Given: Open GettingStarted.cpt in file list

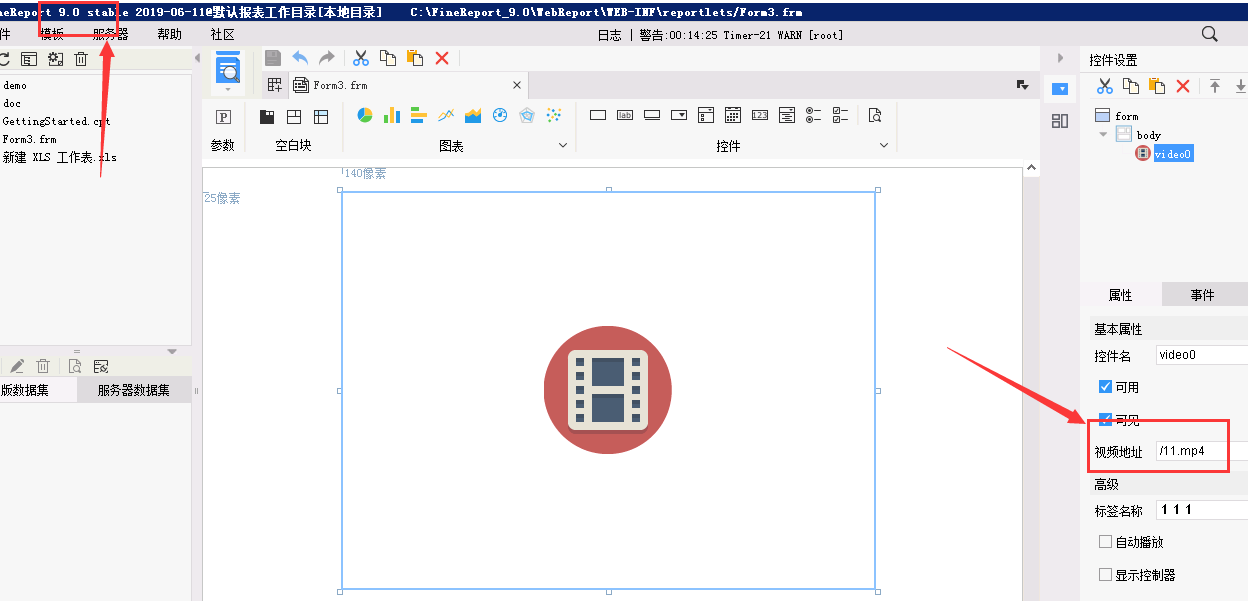Looking at the screenshot, I should pos(56,121).
